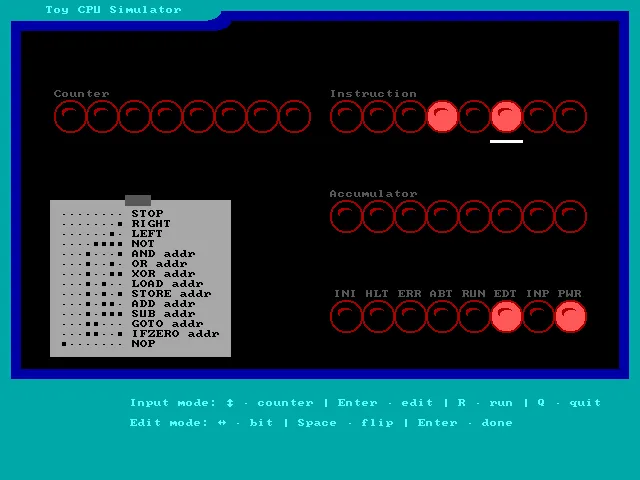The height and width of the screenshot is (480, 640).
Task: Toggle the rightmost Accumulator bit
Action: 570,216
